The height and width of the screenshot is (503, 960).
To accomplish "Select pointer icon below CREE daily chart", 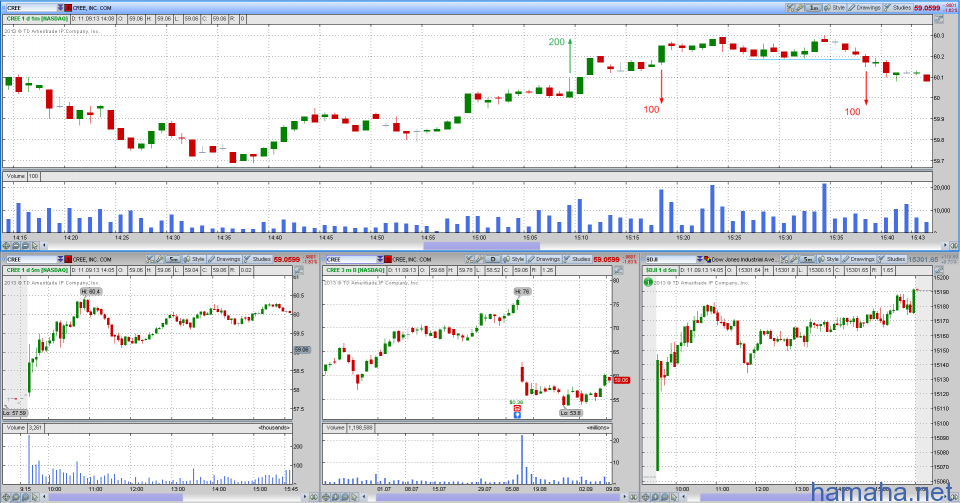I will coord(354,497).
